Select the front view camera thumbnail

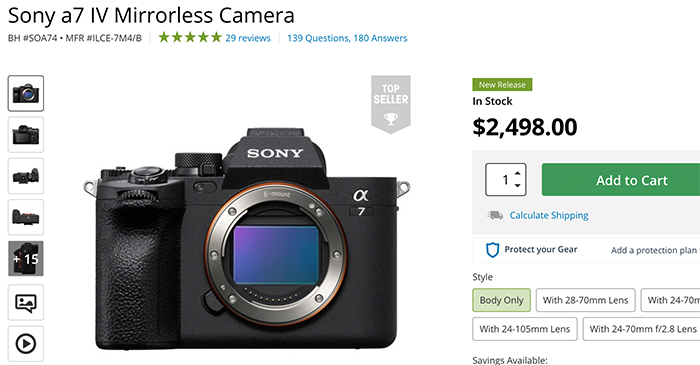[x=26, y=93]
